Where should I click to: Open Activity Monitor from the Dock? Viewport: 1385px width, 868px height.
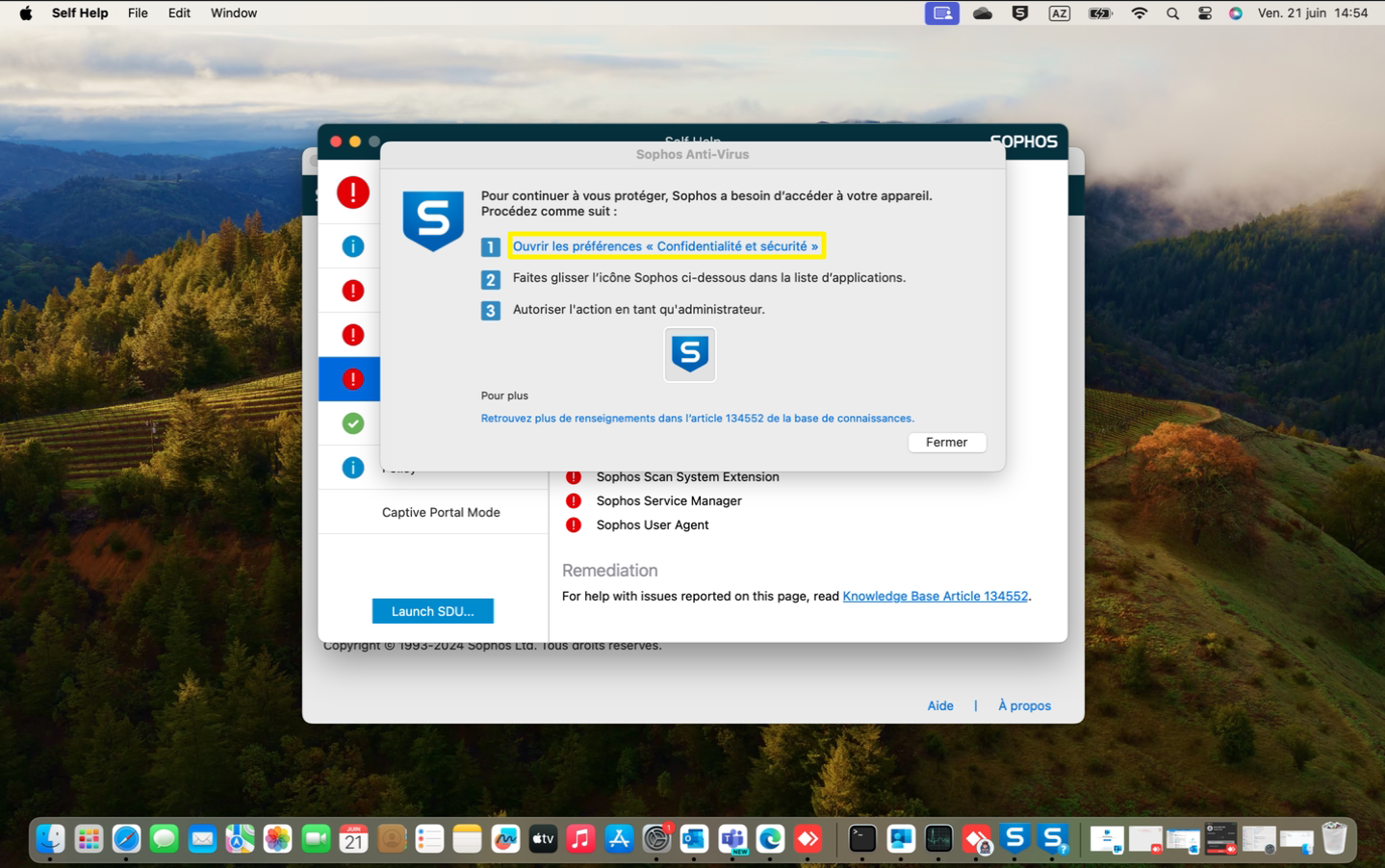click(x=938, y=839)
